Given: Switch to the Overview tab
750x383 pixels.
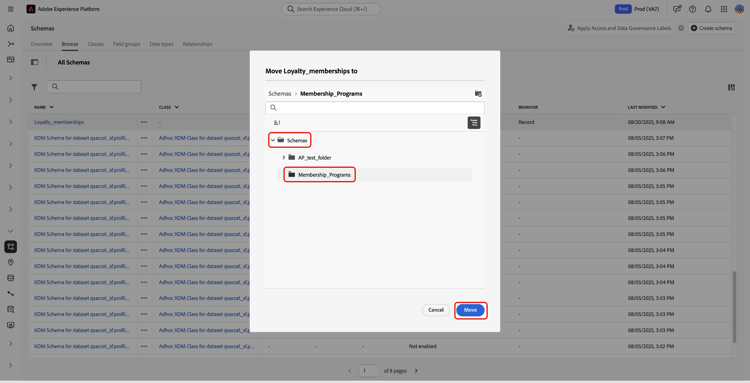Looking at the screenshot, I should tap(42, 44).
